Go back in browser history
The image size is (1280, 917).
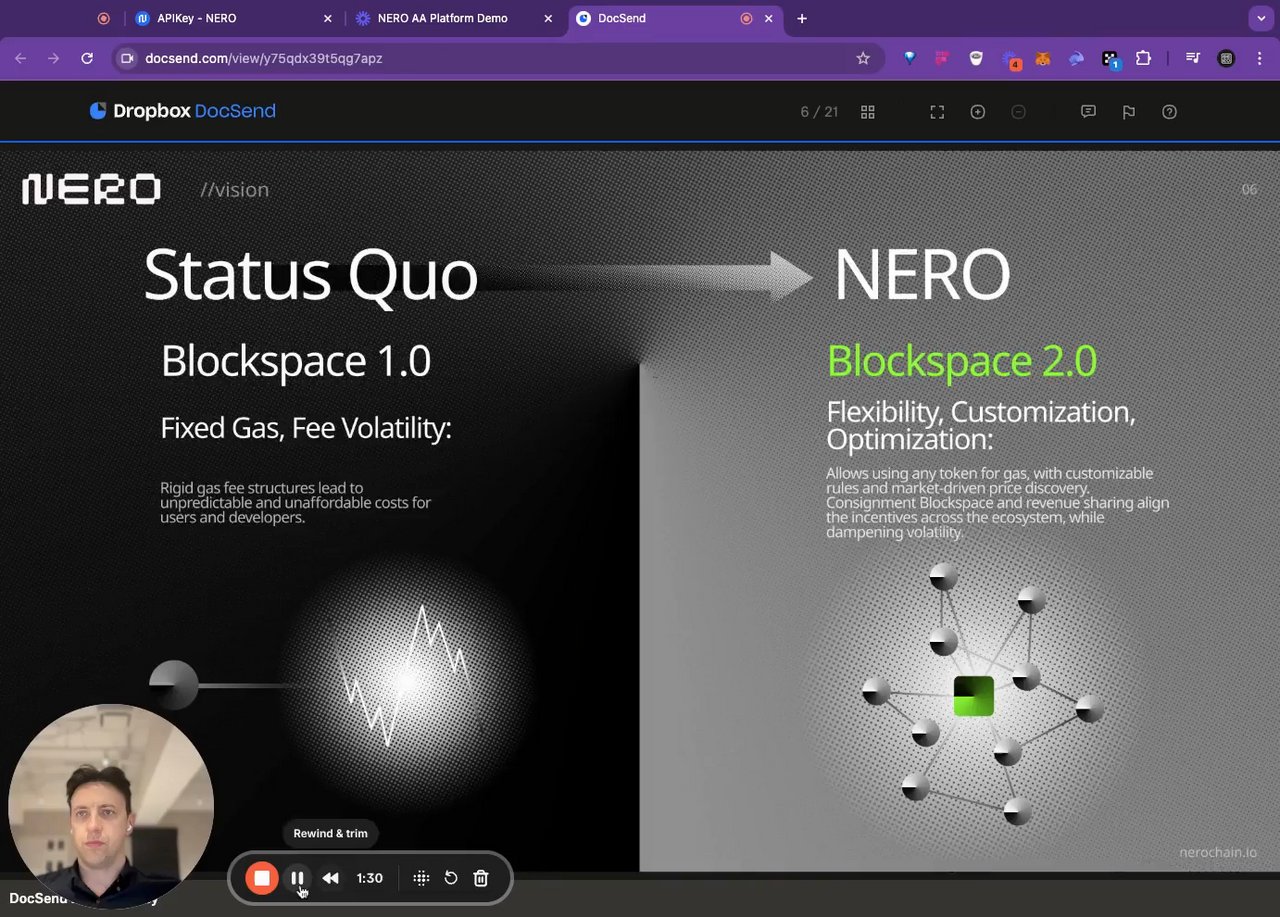tap(20, 58)
